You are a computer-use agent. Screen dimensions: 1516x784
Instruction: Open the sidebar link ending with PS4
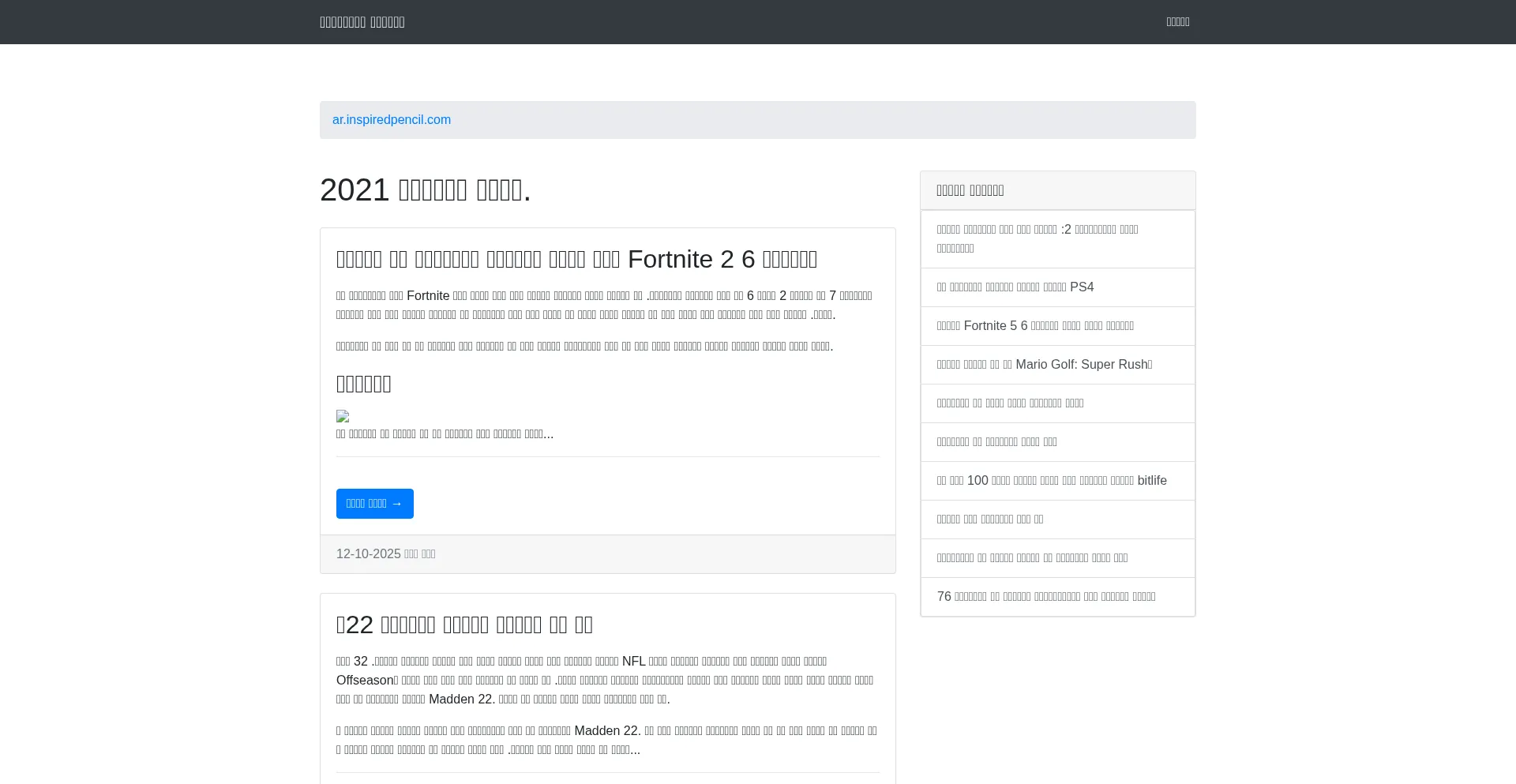(x=1015, y=287)
